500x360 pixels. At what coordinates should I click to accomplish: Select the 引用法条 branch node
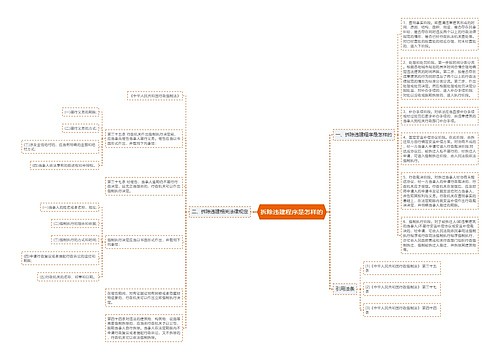pos(345,289)
